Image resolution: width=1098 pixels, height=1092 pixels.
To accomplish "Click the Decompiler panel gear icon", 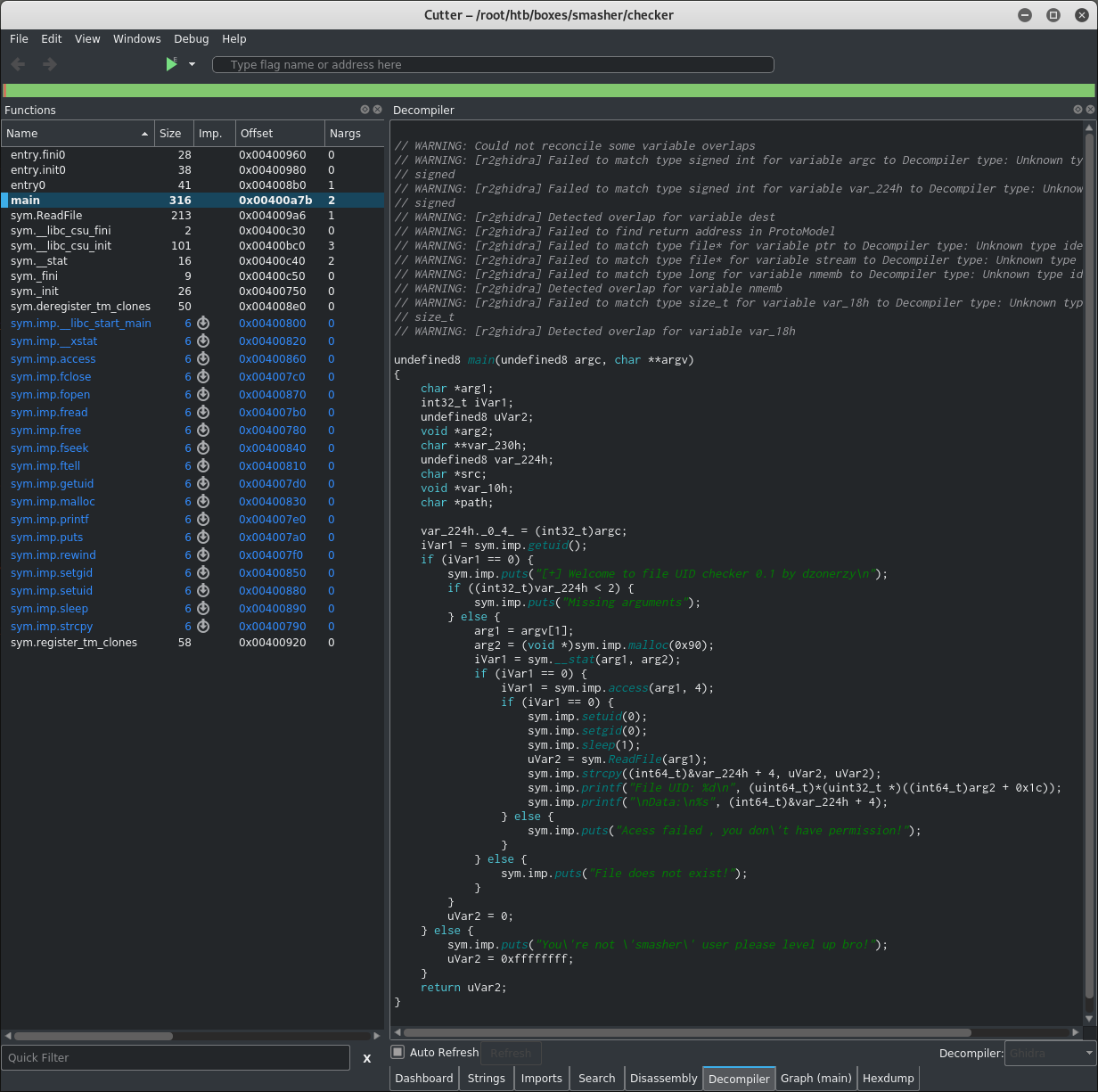I will (1077, 110).
